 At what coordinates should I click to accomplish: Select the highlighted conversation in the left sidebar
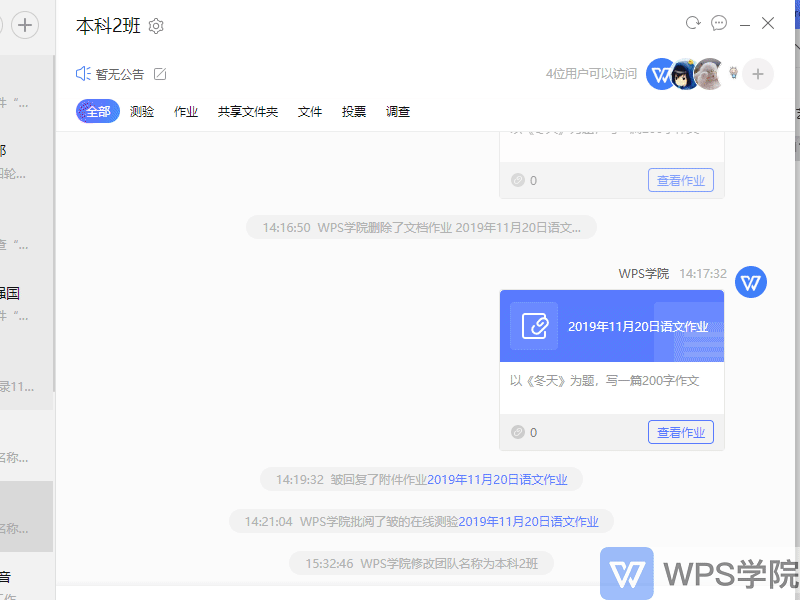(x=26, y=516)
